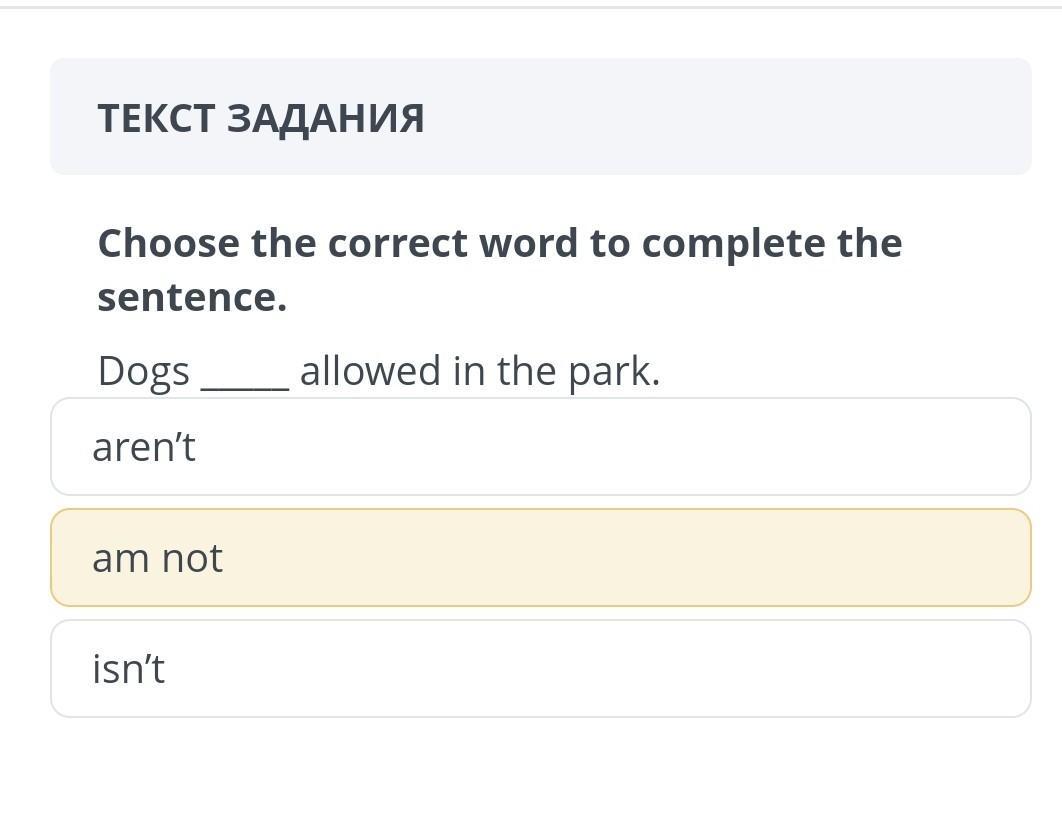Screen dimensions: 1062x817
Task: Click "the" right before "park."
Action: (x=526, y=372)
